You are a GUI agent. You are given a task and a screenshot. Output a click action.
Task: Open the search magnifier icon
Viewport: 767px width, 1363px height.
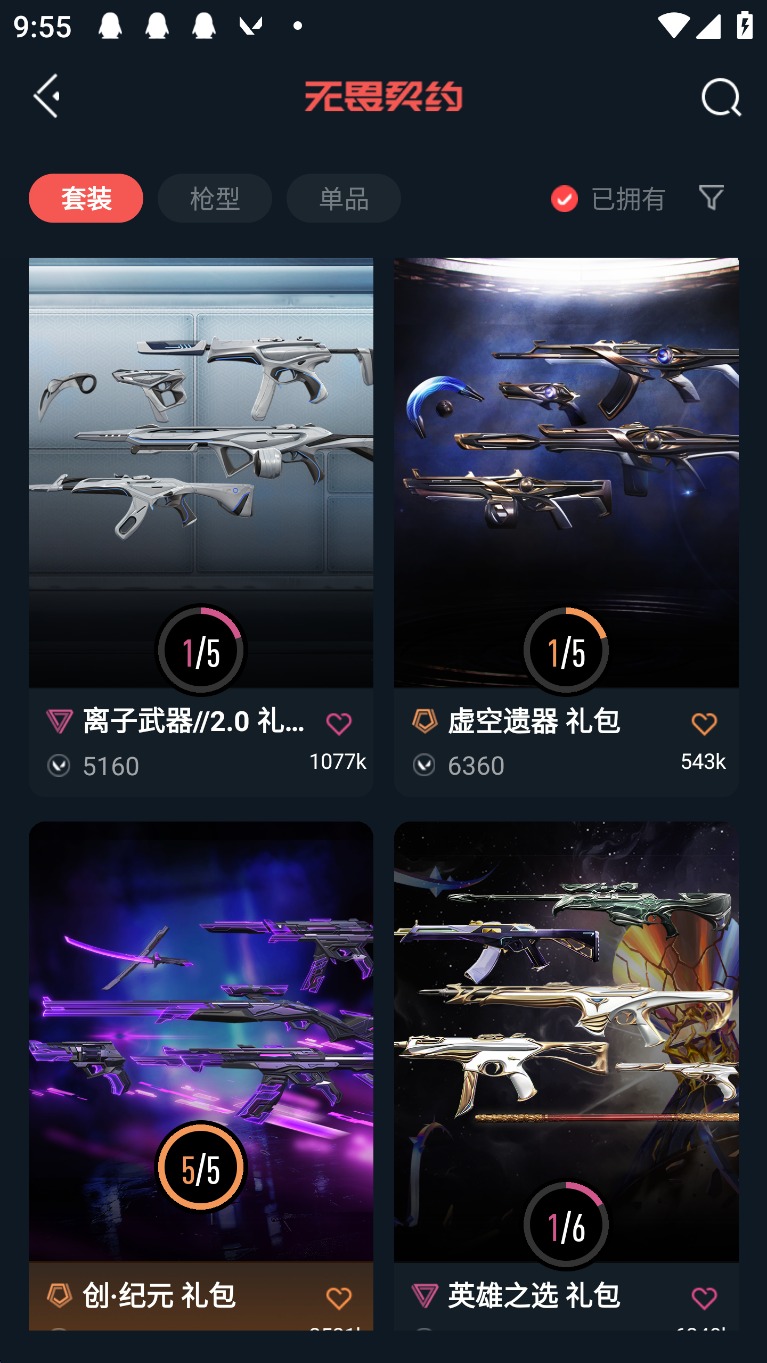(720, 97)
